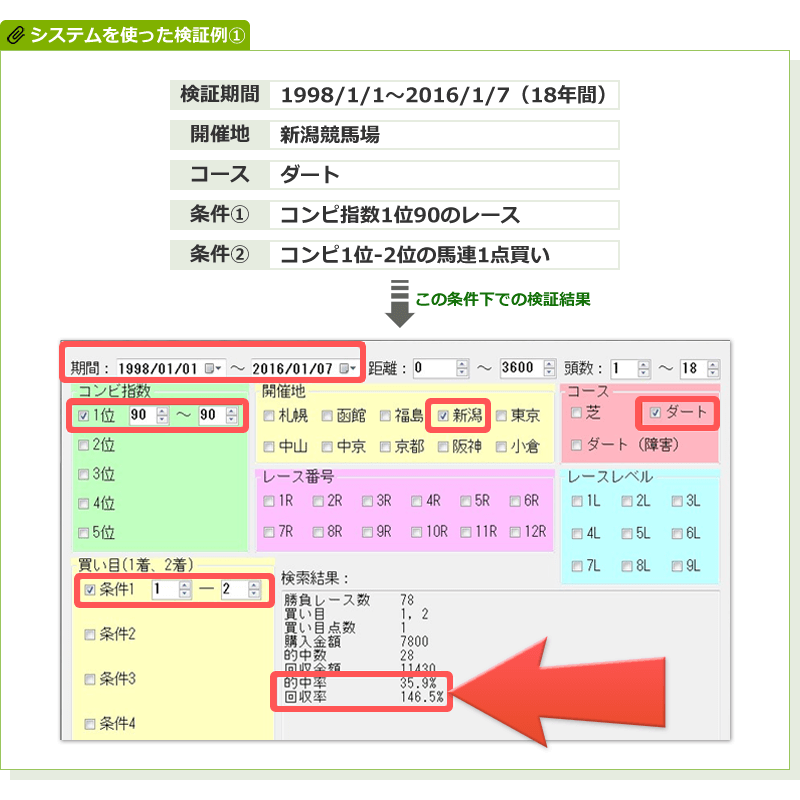The image size is (800, 800).
Task: Select the 11R race number checkbox
Action: coord(466,531)
